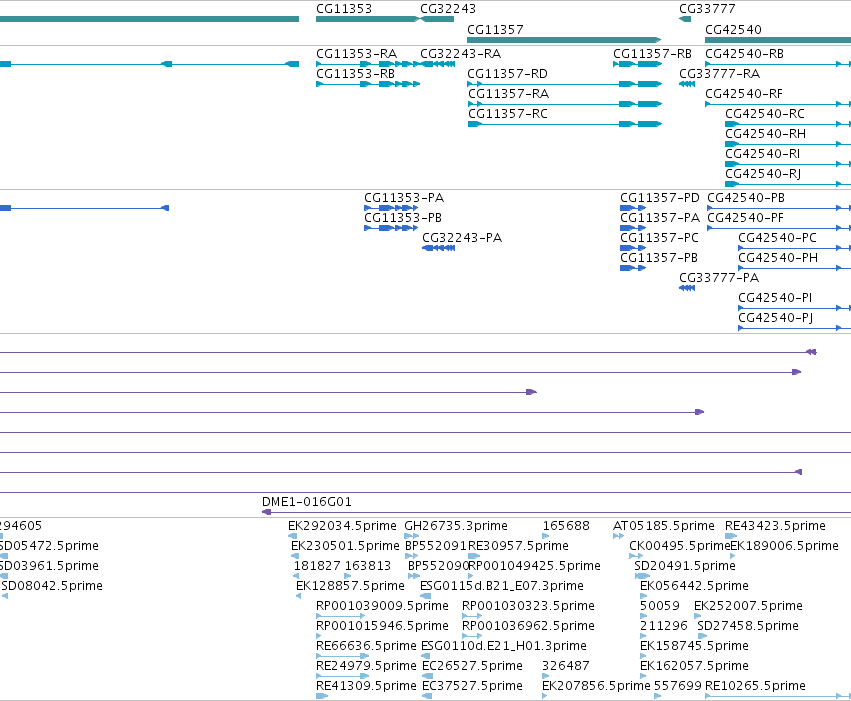Select EST EK128857.5prime
Viewport: 851px width, 701px height.
(x=351, y=587)
